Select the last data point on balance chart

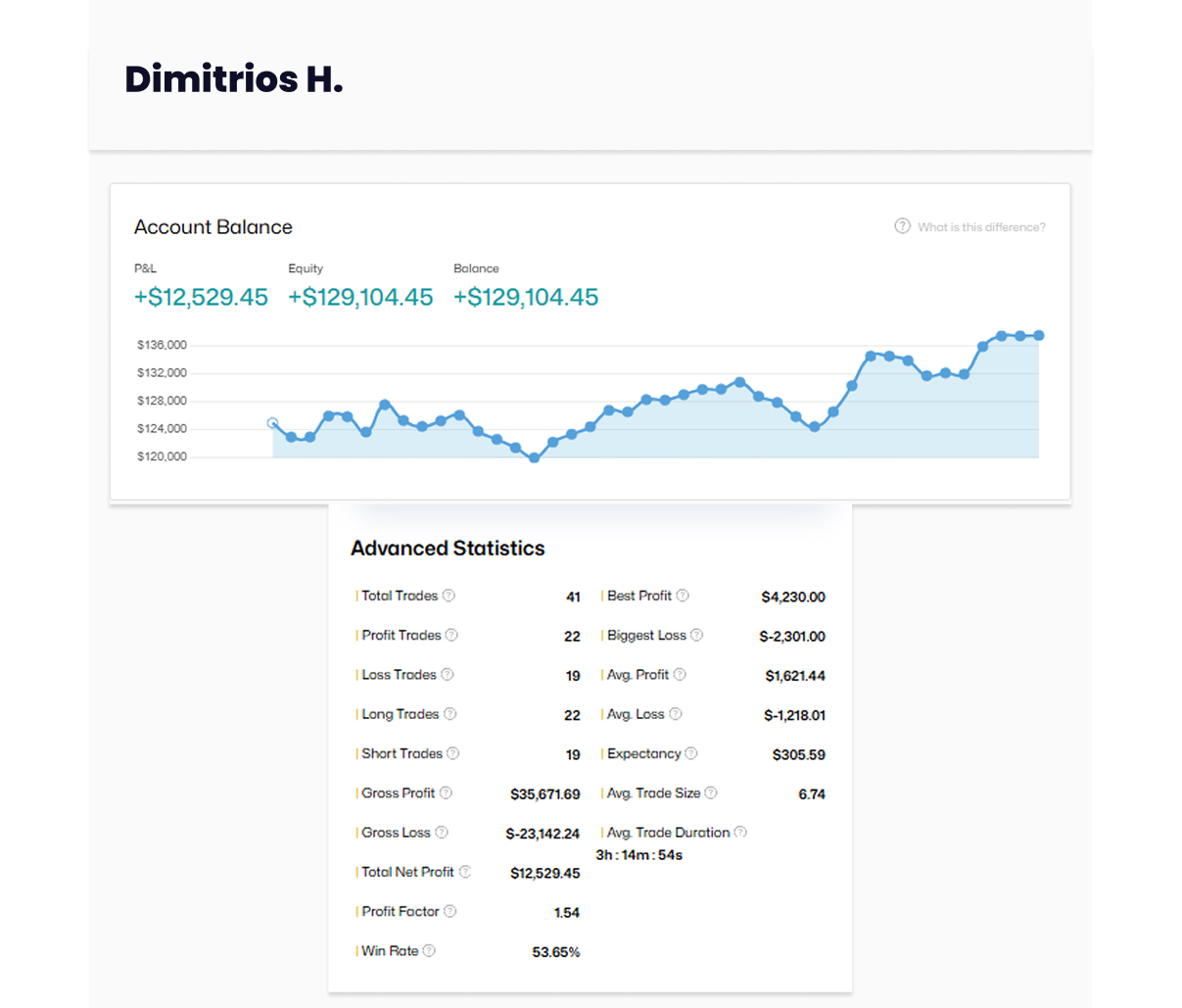point(1039,335)
